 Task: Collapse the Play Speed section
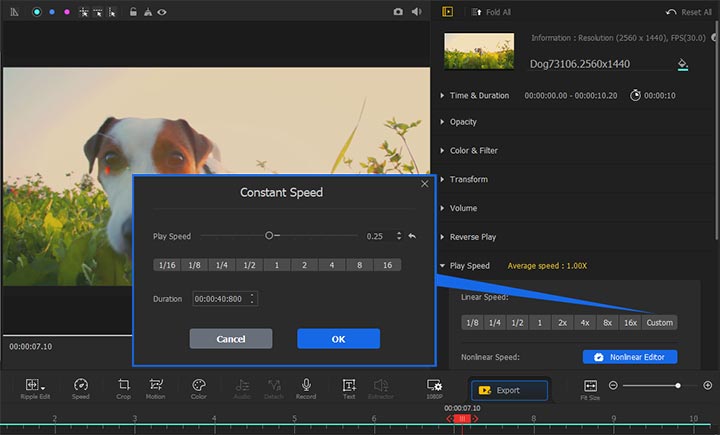[x=469, y=266]
